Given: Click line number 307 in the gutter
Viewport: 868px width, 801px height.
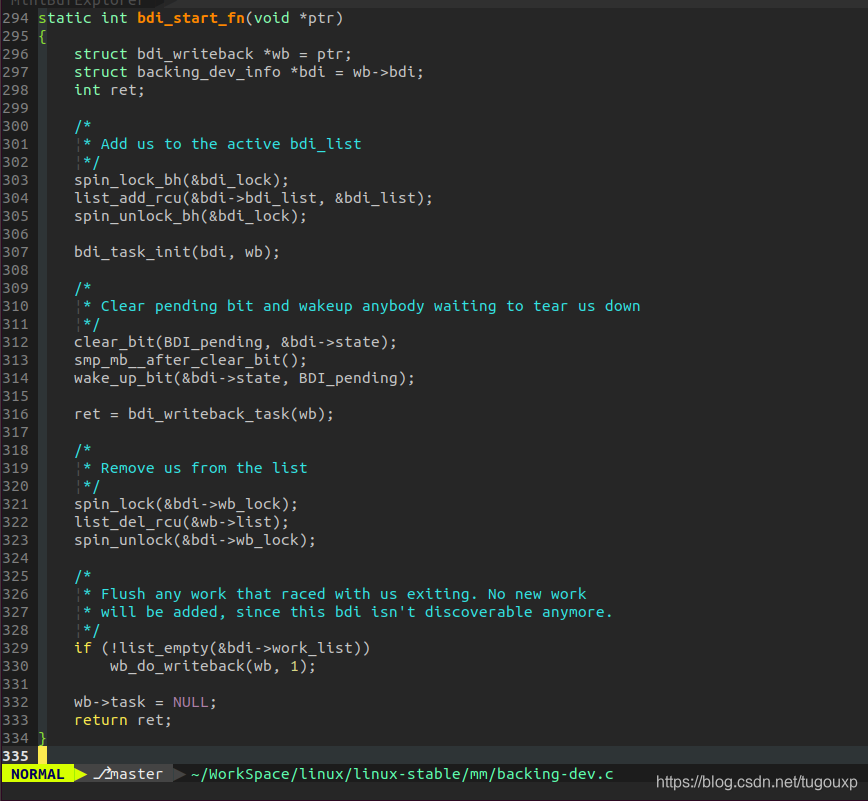Looking at the screenshot, I should click(16, 252).
